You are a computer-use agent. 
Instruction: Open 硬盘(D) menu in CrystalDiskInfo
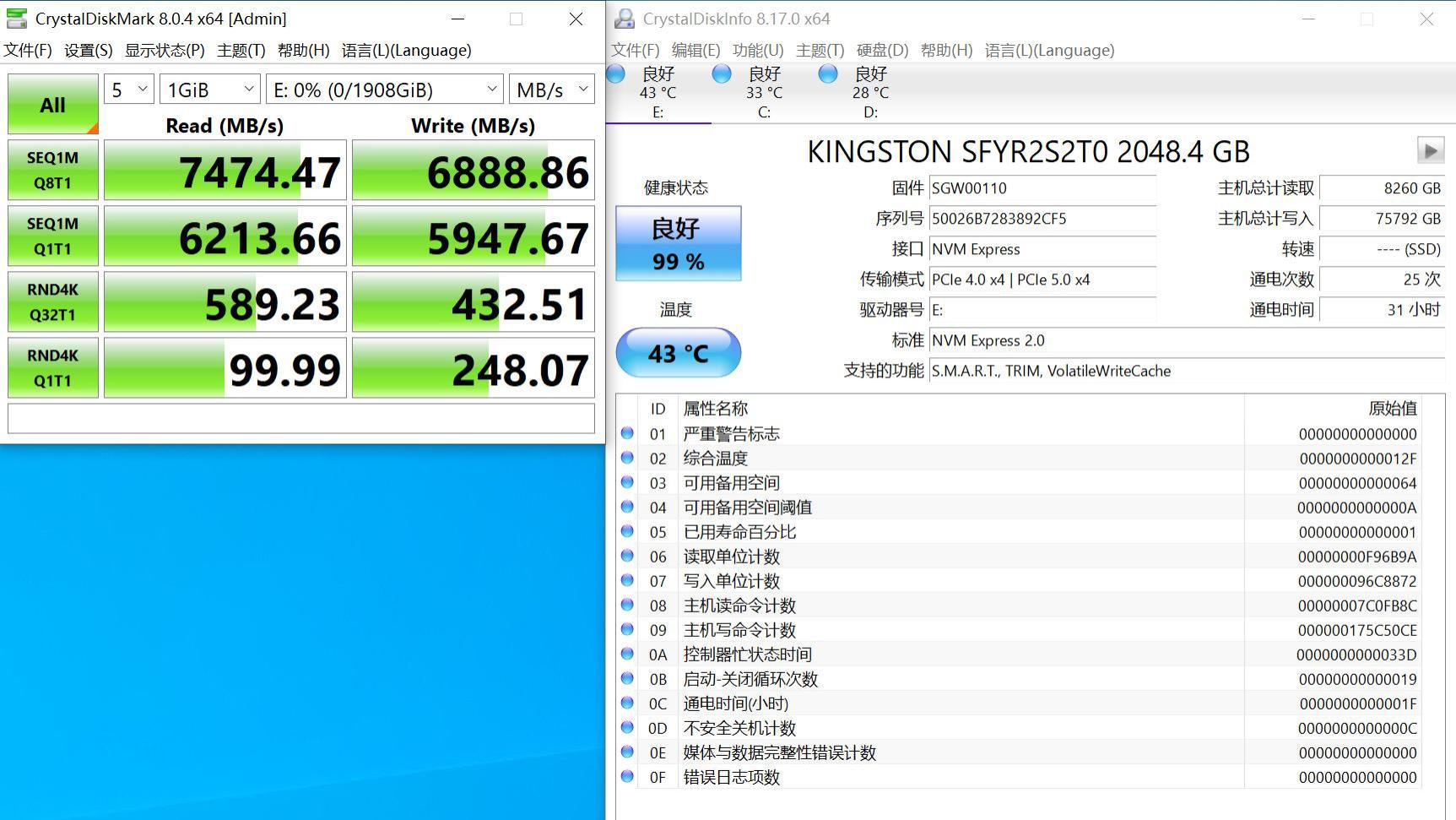(883, 50)
